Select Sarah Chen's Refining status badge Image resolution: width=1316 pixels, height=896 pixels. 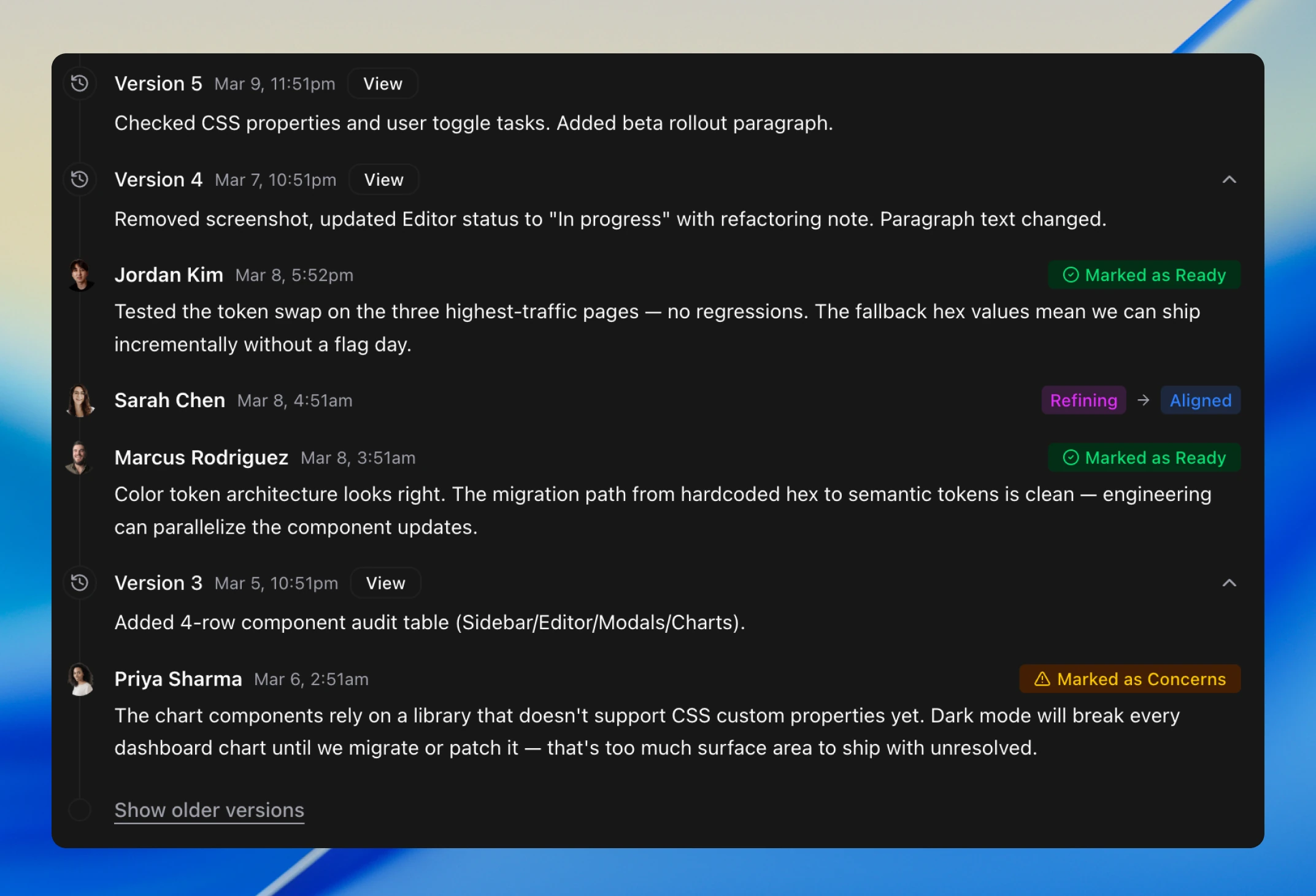click(x=1083, y=400)
